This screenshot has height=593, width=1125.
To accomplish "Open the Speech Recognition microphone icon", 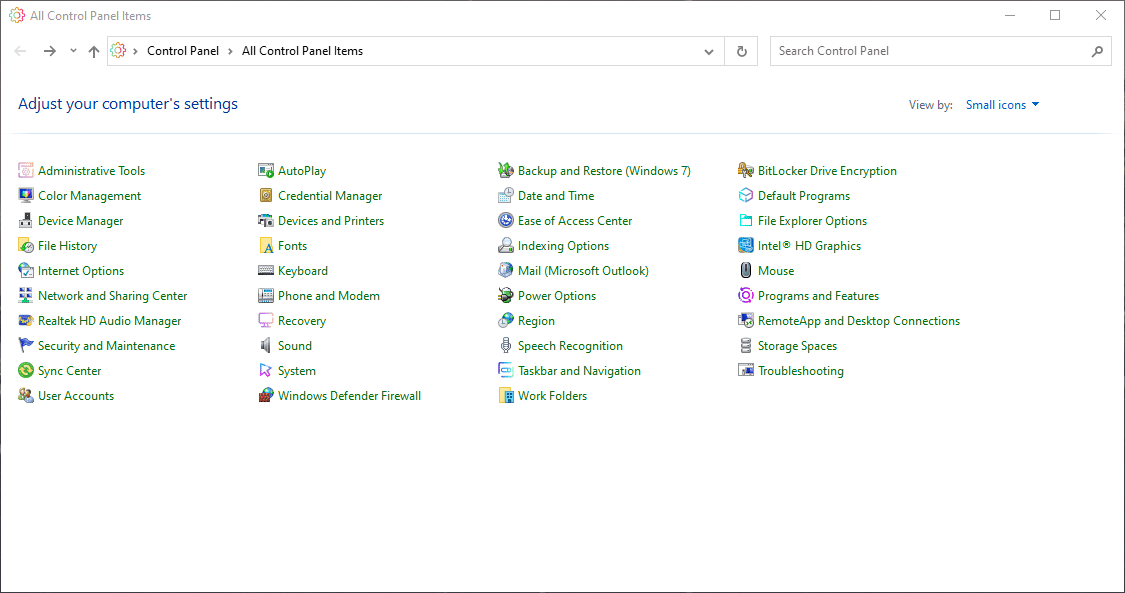I will 506,346.
